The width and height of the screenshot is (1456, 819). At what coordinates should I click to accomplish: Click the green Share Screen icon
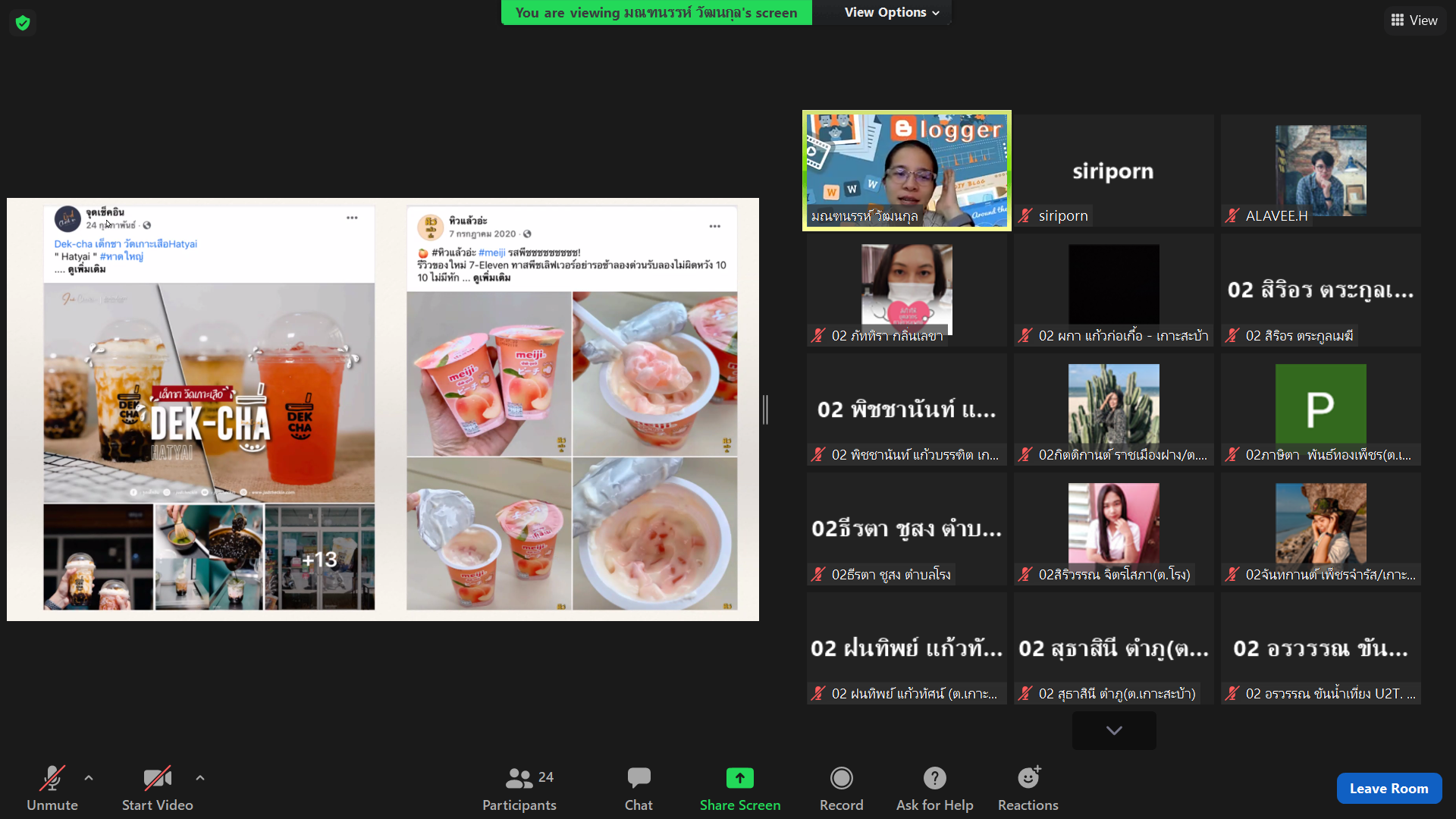[x=740, y=778]
